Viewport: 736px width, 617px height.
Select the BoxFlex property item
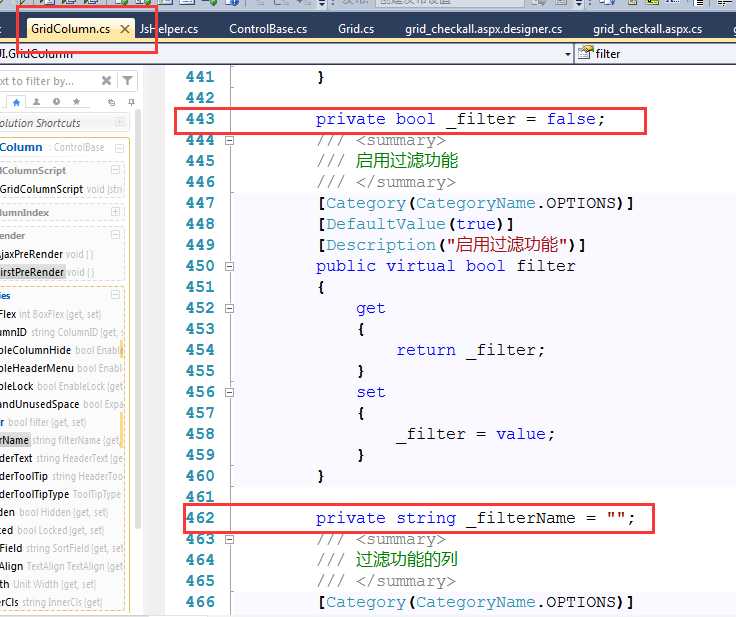(51, 314)
